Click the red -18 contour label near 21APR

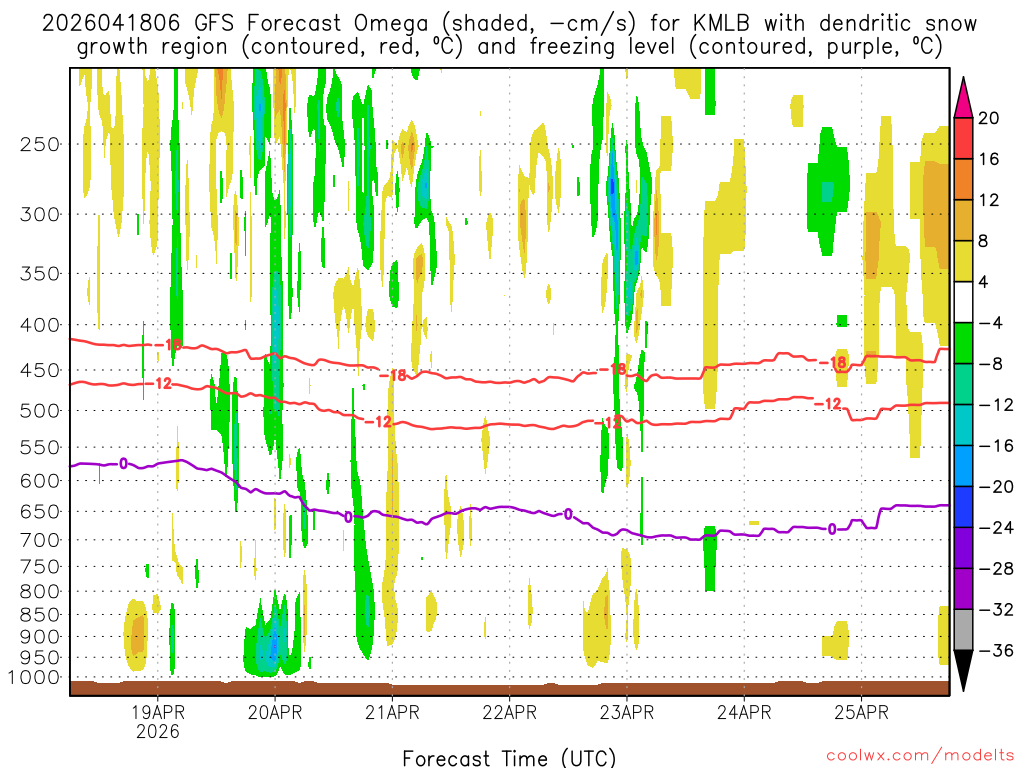394,376
